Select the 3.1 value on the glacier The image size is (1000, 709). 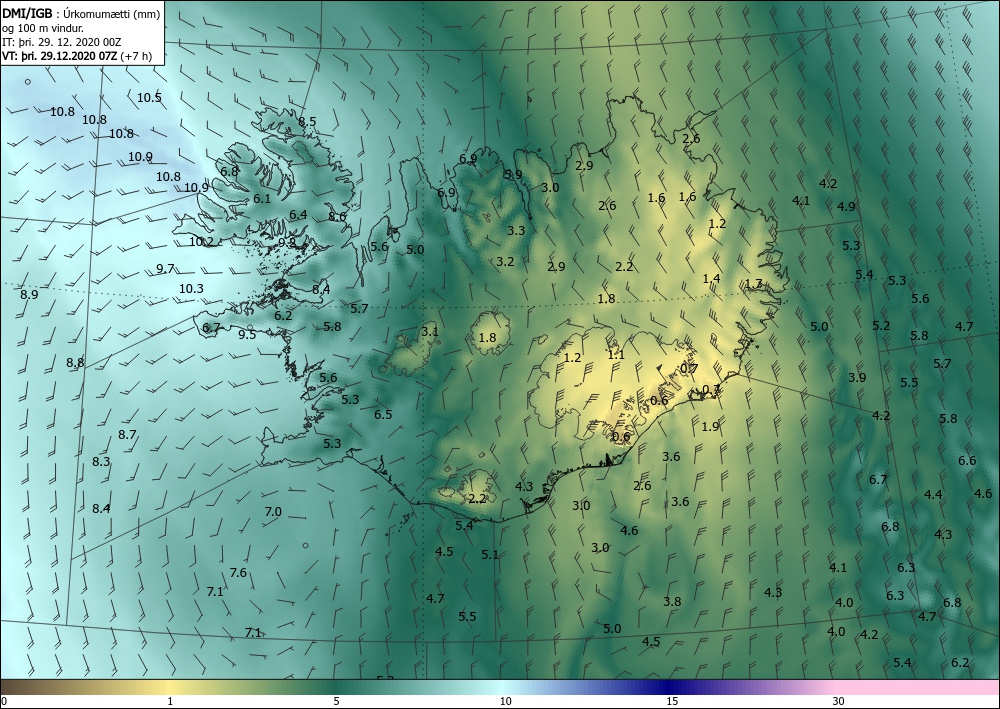click(x=430, y=332)
